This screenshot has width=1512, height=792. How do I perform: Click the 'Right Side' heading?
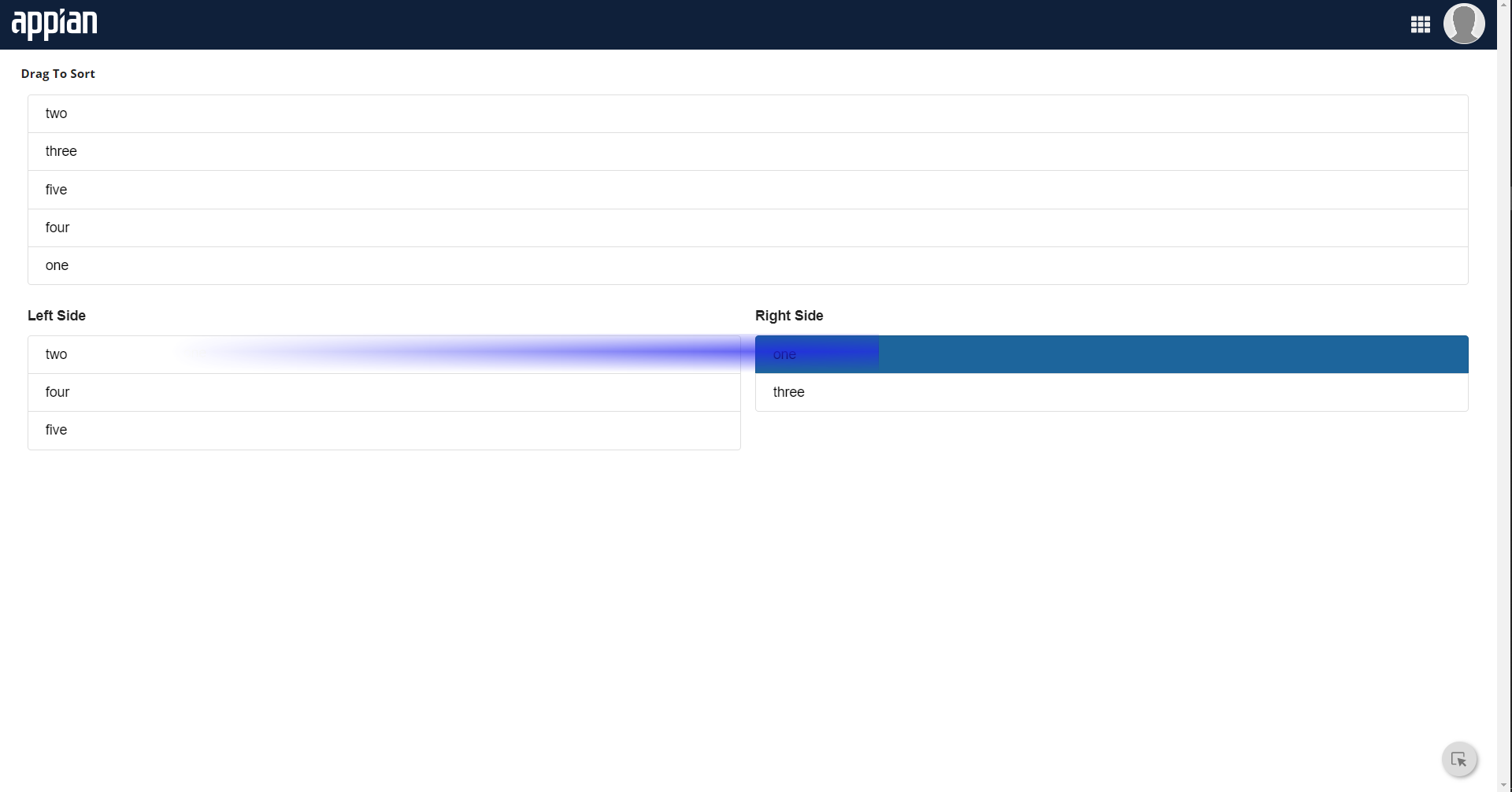point(789,316)
